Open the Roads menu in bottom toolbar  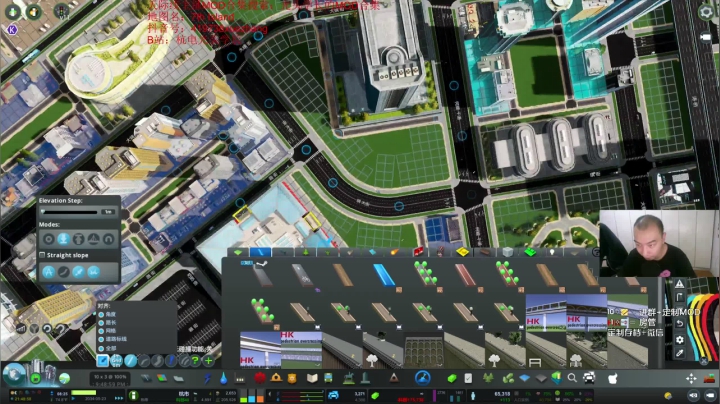point(146,378)
